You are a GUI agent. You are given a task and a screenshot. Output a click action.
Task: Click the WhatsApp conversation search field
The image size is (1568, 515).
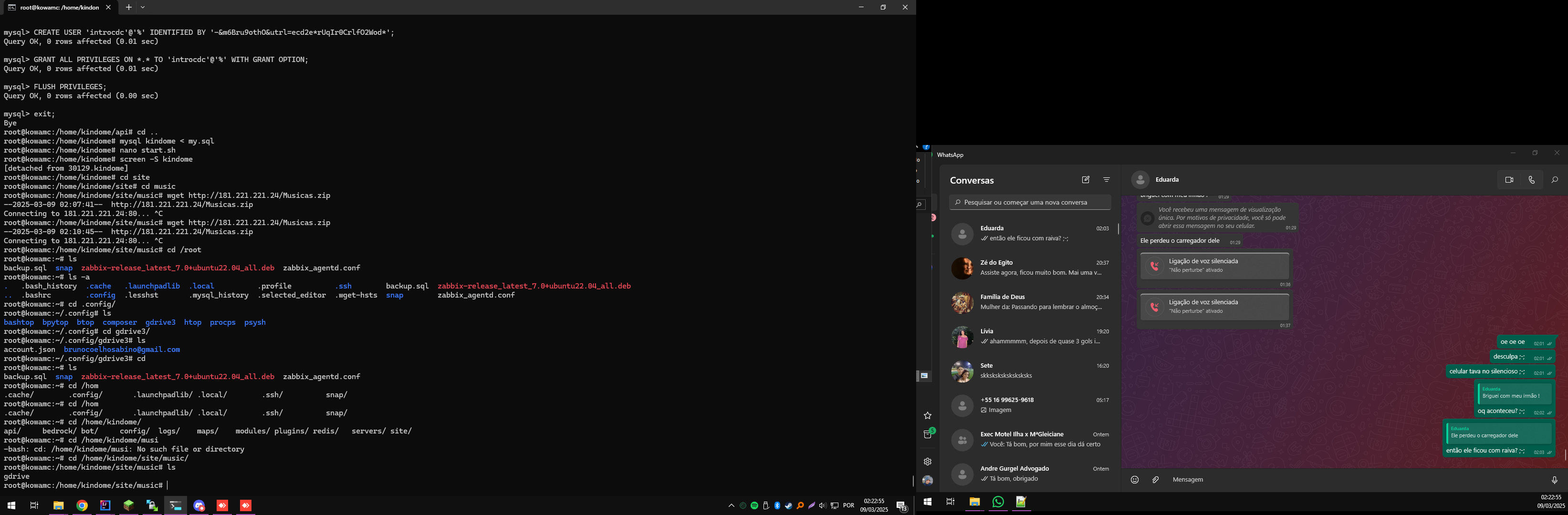click(x=1030, y=203)
